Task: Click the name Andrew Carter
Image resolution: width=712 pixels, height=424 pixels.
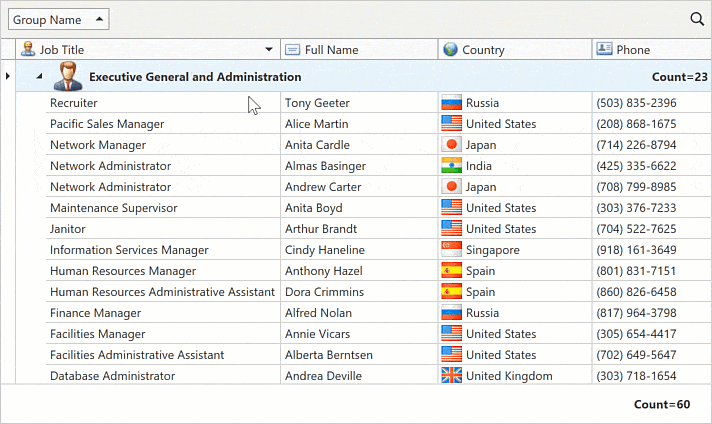Action: click(323, 187)
